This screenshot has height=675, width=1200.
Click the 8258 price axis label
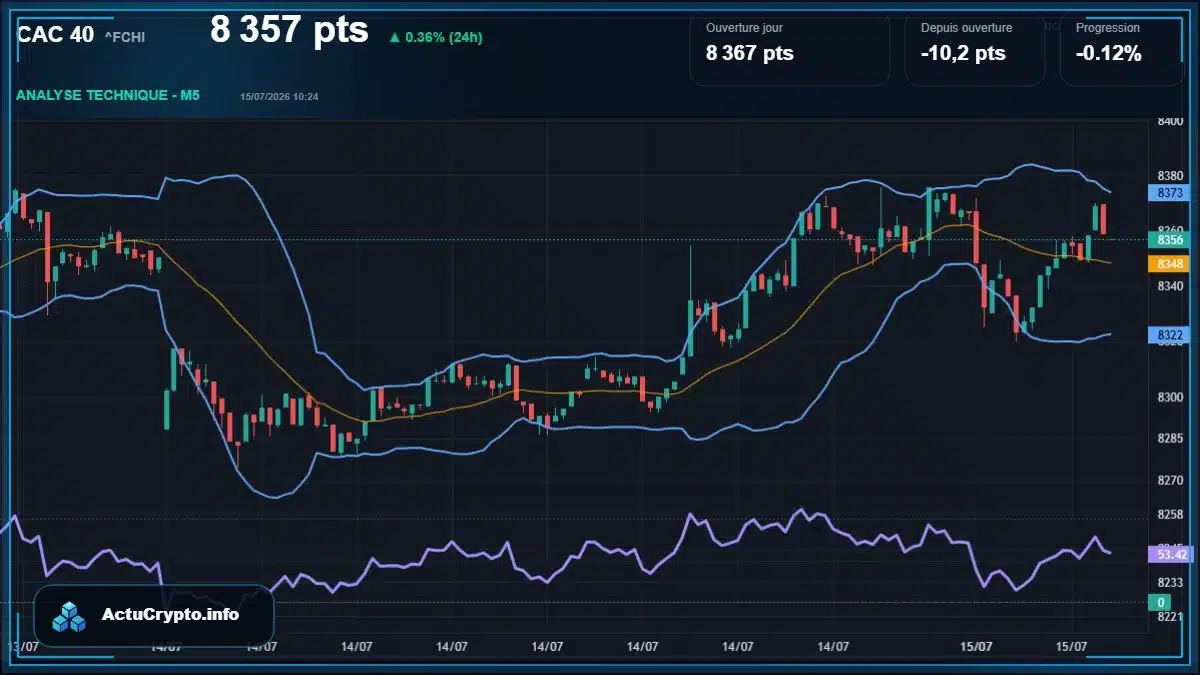pos(1170,514)
